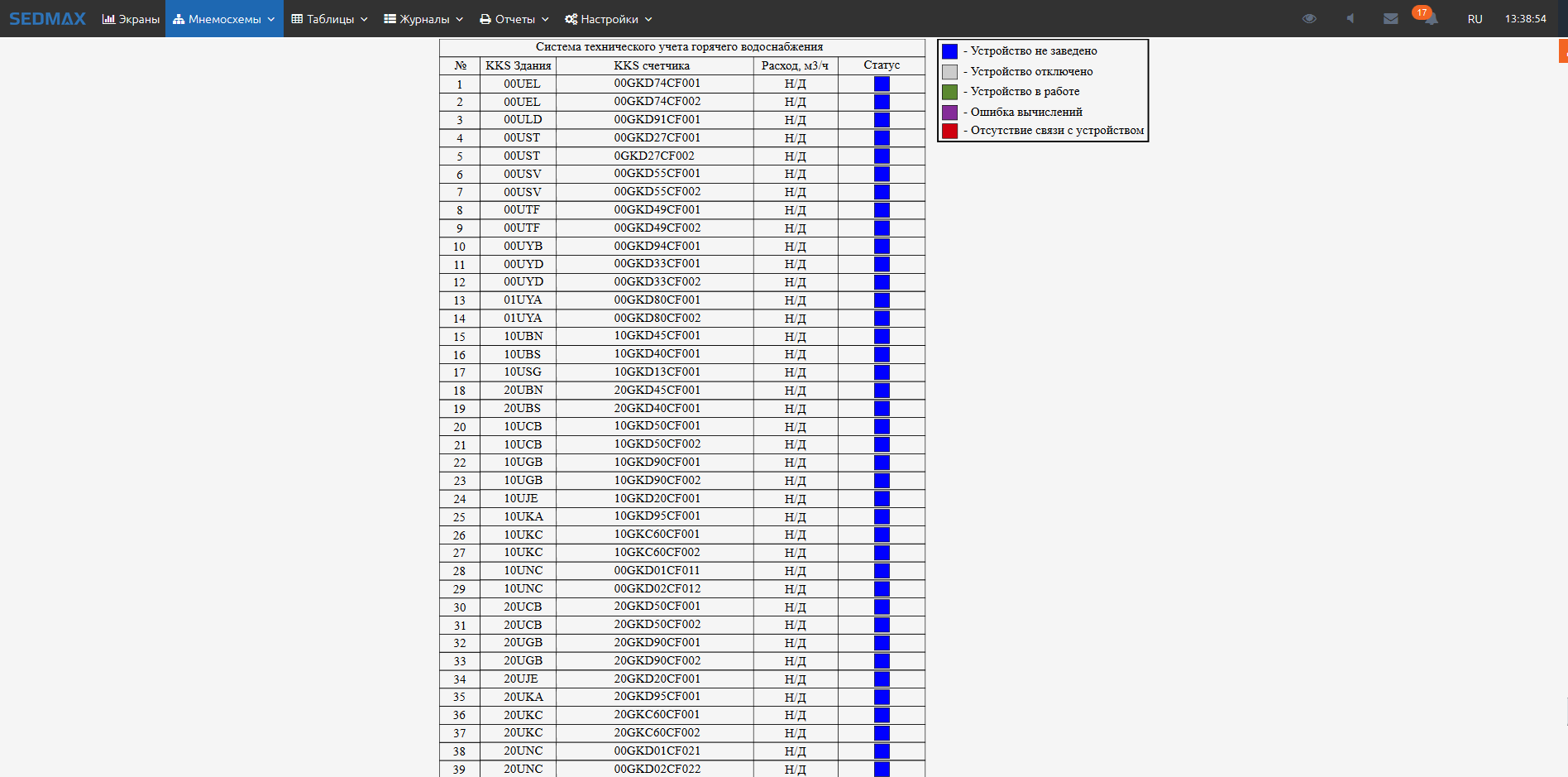Click the SEDMAX logo
Image resolution: width=1568 pixels, height=777 pixels.
[x=47, y=18]
